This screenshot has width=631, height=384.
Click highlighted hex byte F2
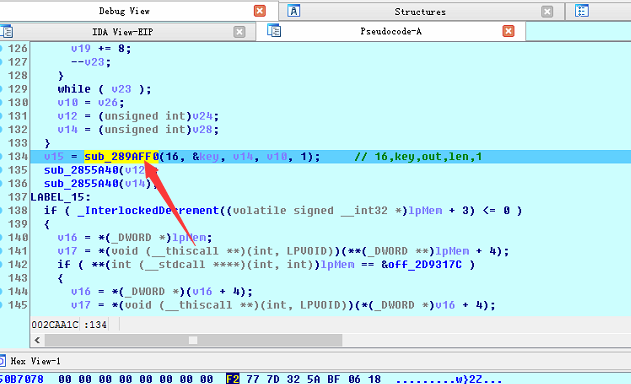point(233,379)
